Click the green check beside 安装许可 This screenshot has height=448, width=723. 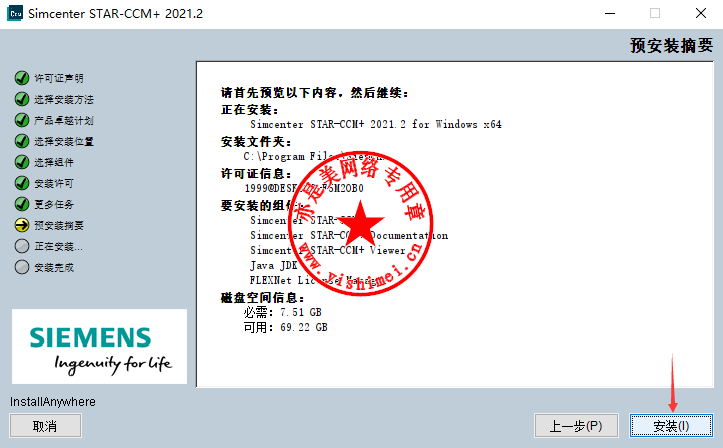pos(22,183)
